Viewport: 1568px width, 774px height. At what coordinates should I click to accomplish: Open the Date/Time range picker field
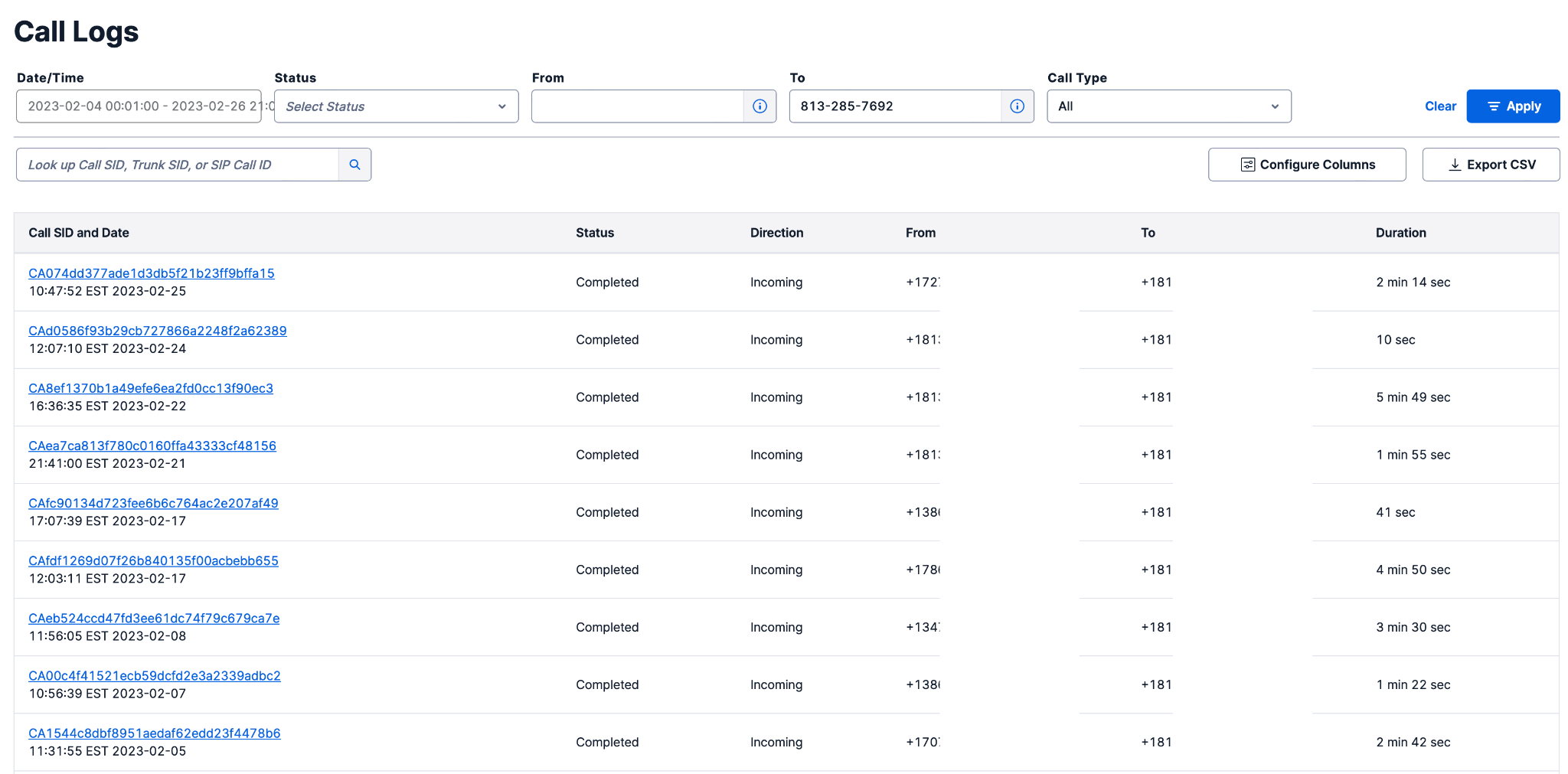[139, 106]
